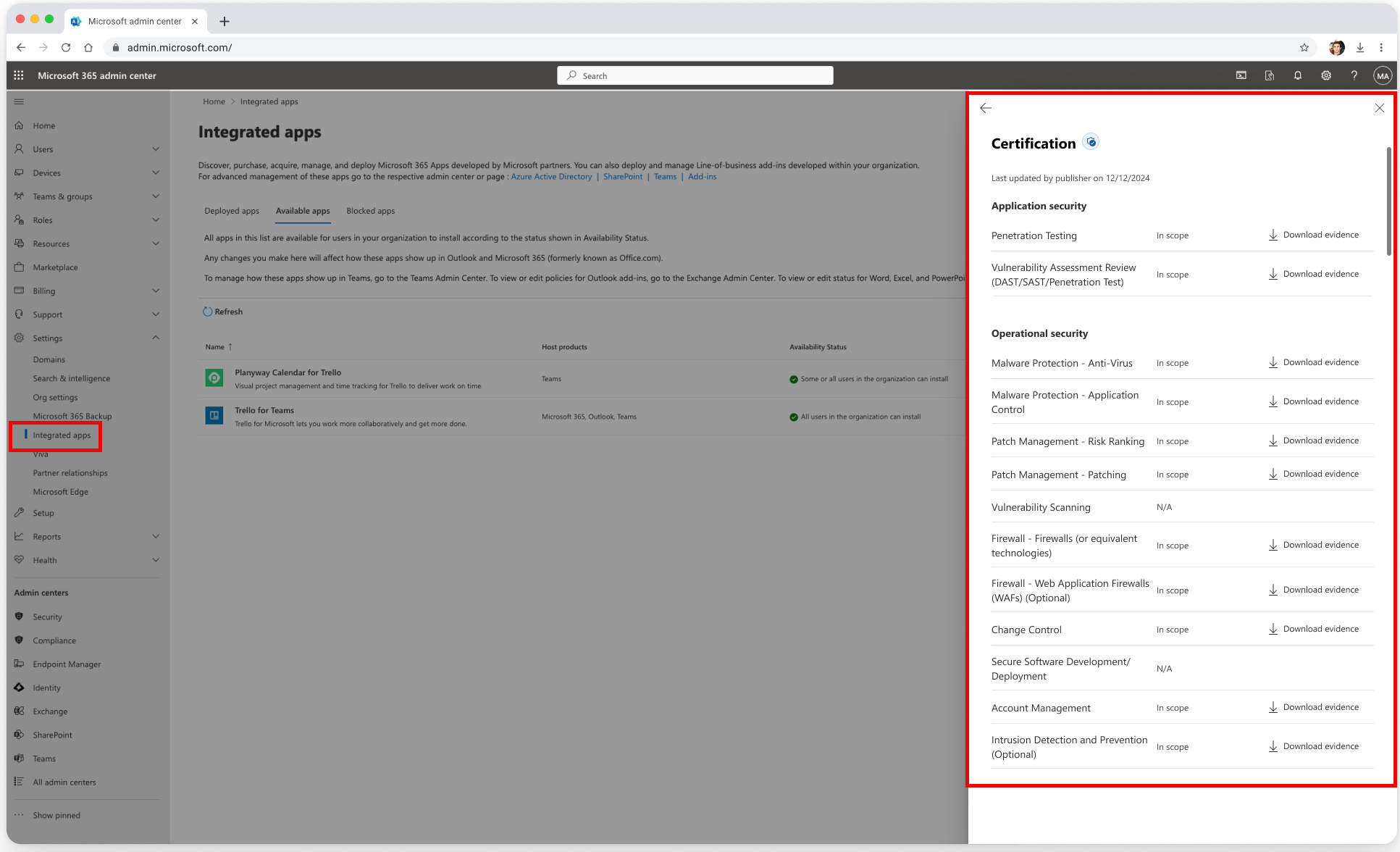Click the Settings gear icon in top bar
This screenshot has width=1400, height=852.
pos(1326,75)
